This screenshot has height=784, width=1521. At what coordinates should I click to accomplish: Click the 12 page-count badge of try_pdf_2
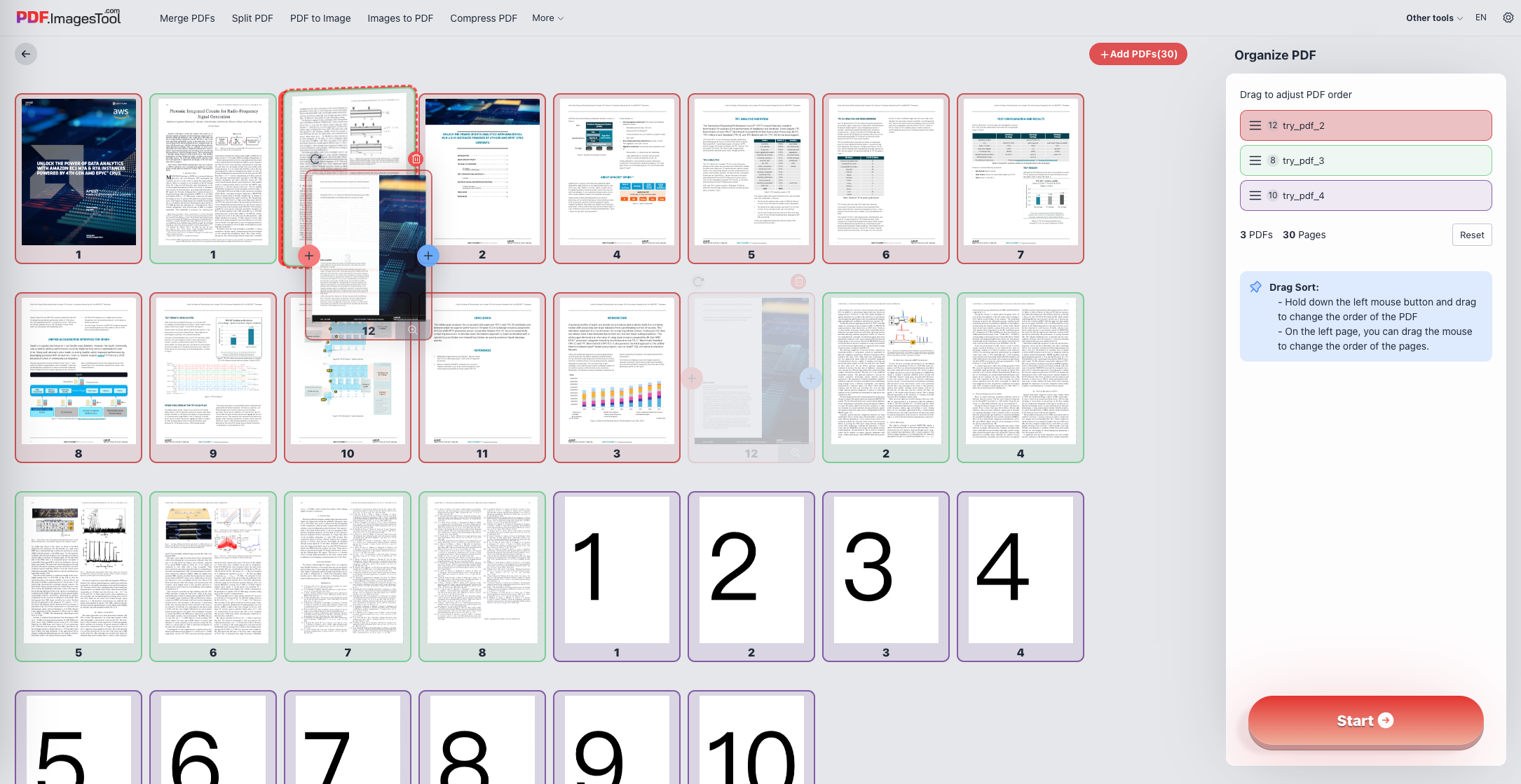click(x=1273, y=125)
